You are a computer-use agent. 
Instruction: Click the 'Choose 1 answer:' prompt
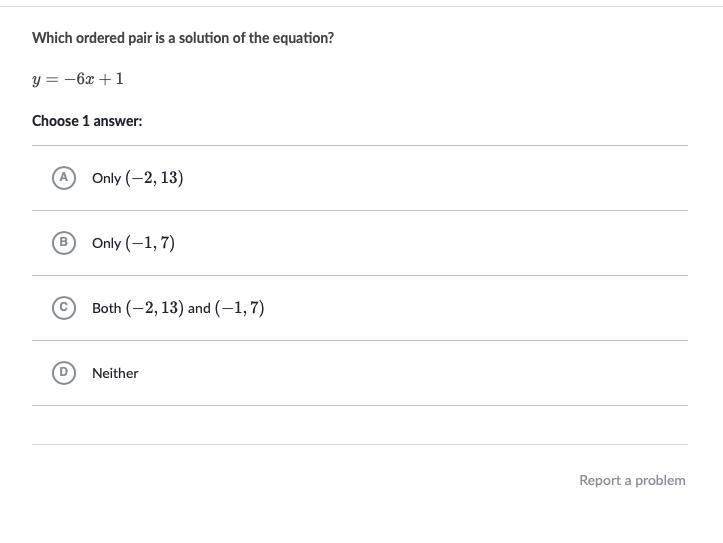pyautogui.click(x=87, y=121)
